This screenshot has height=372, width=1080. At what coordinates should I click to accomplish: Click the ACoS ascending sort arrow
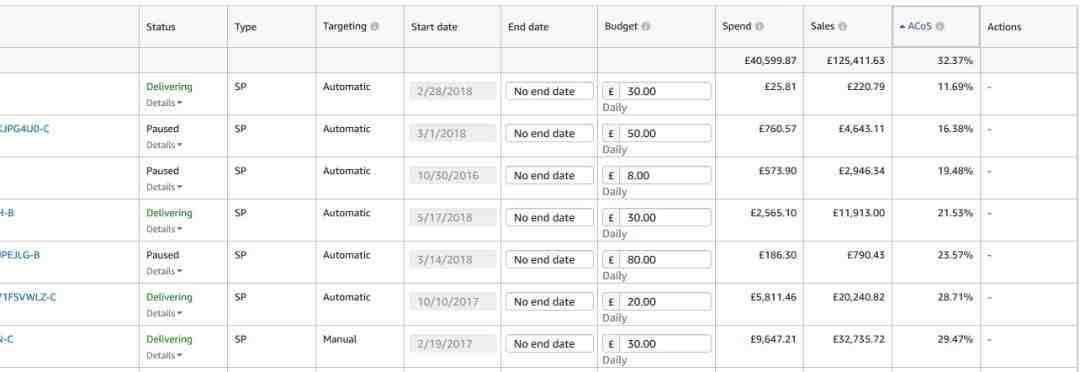903,27
